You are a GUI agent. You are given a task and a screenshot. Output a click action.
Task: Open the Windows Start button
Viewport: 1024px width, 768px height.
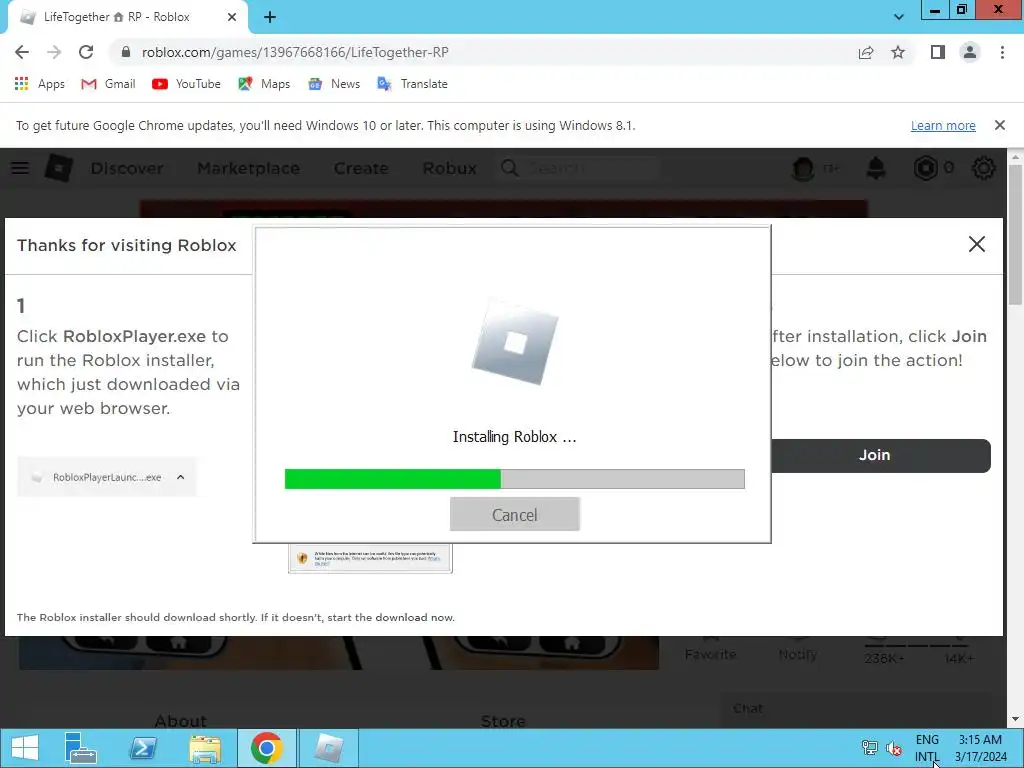tap(25, 748)
